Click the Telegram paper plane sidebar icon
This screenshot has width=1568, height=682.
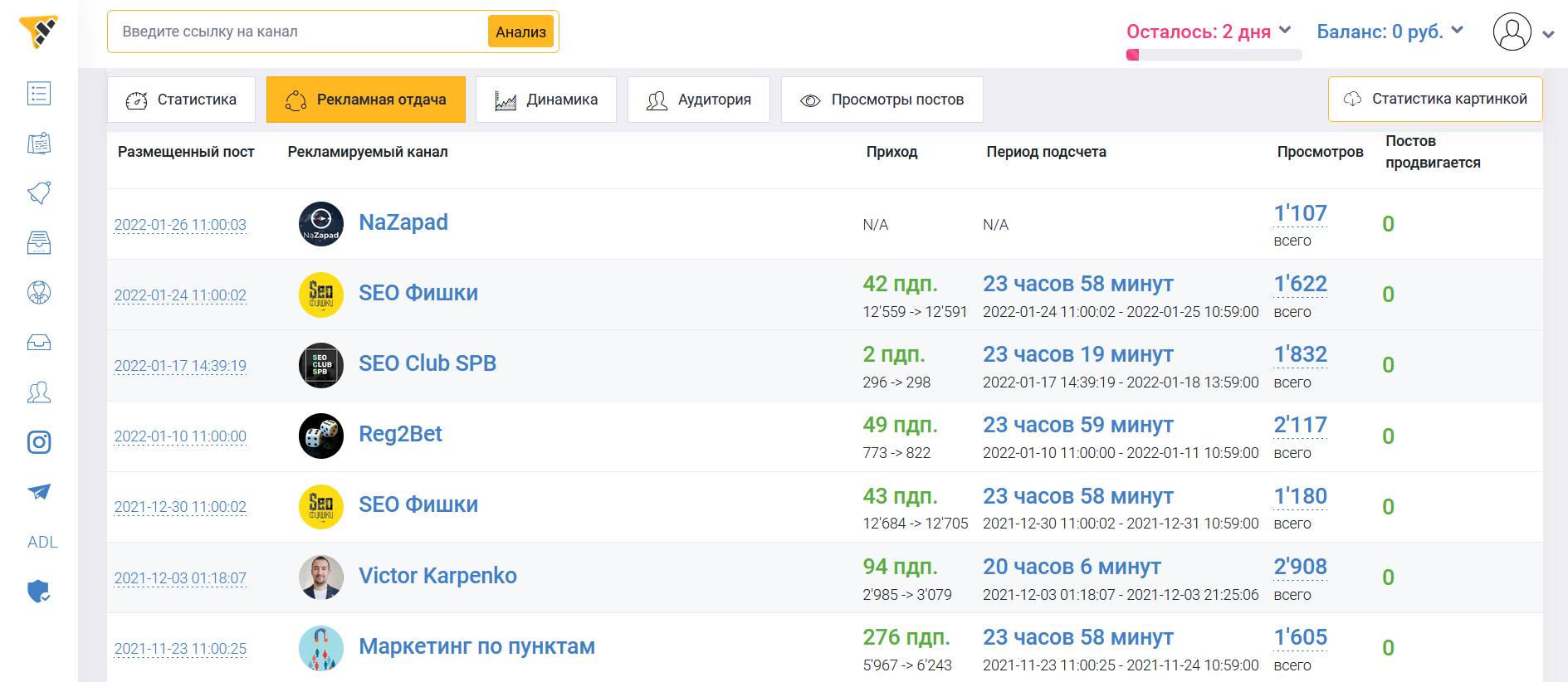[x=39, y=492]
